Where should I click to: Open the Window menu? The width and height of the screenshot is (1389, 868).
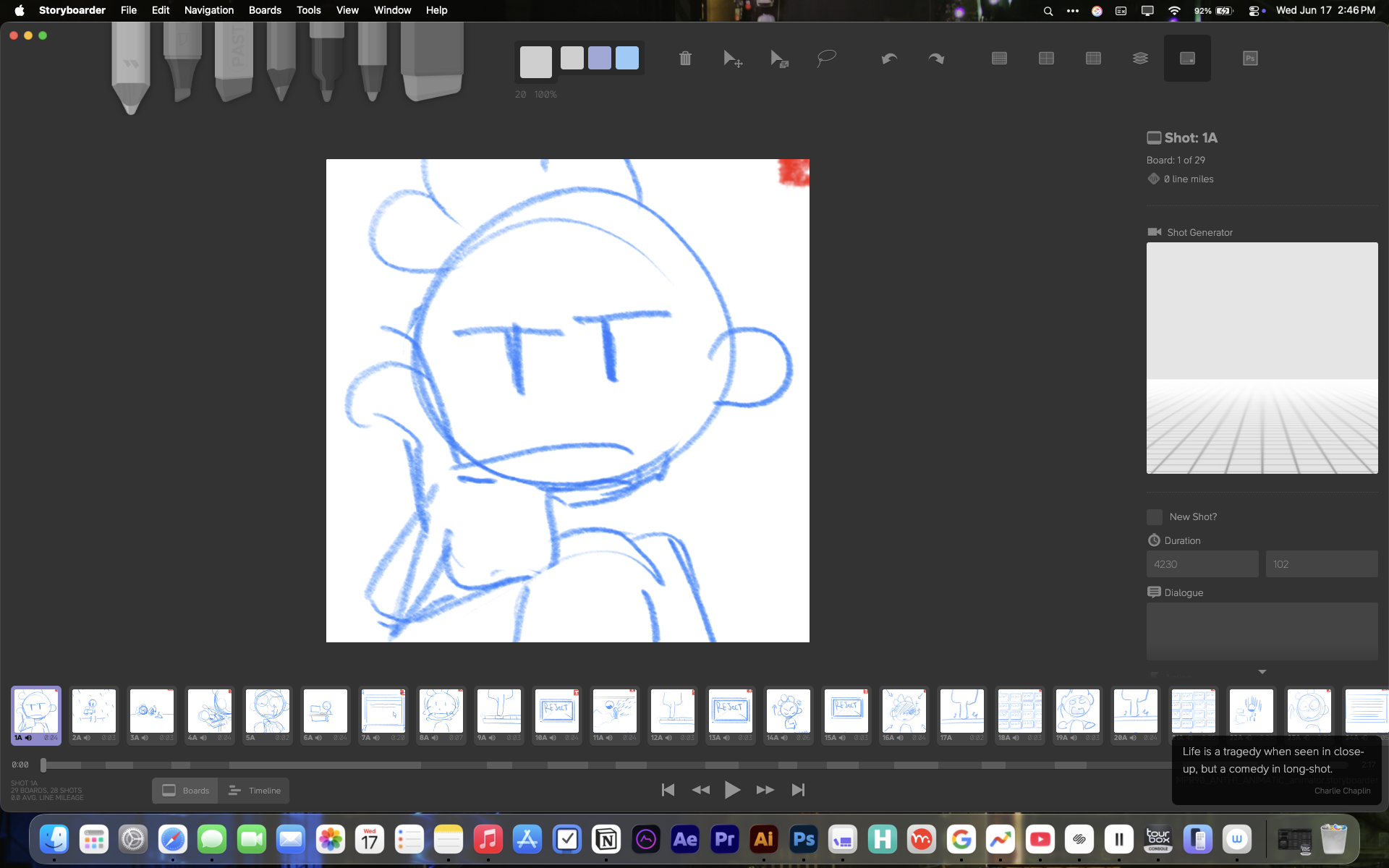pos(392,10)
